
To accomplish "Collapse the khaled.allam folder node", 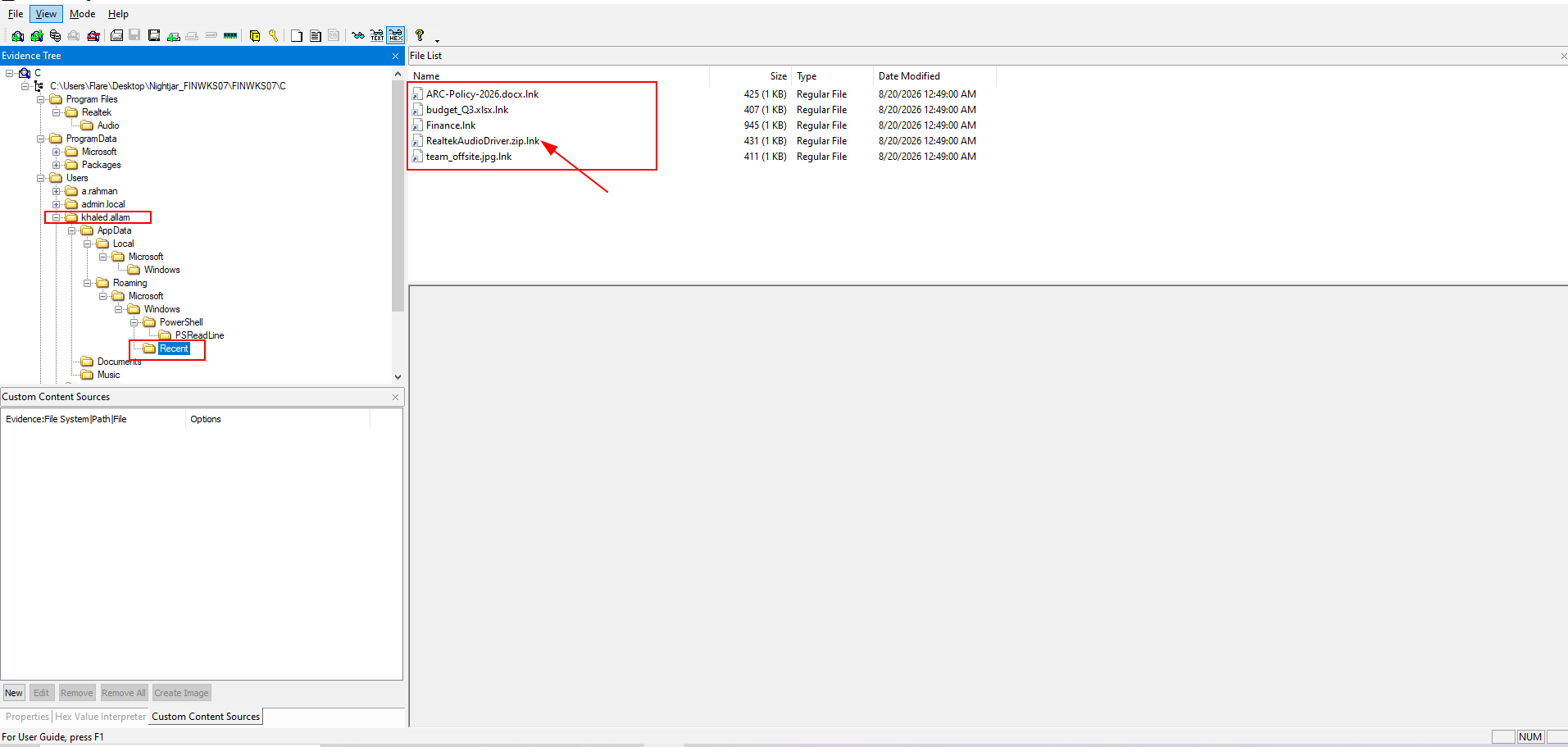I will coord(56,217).
